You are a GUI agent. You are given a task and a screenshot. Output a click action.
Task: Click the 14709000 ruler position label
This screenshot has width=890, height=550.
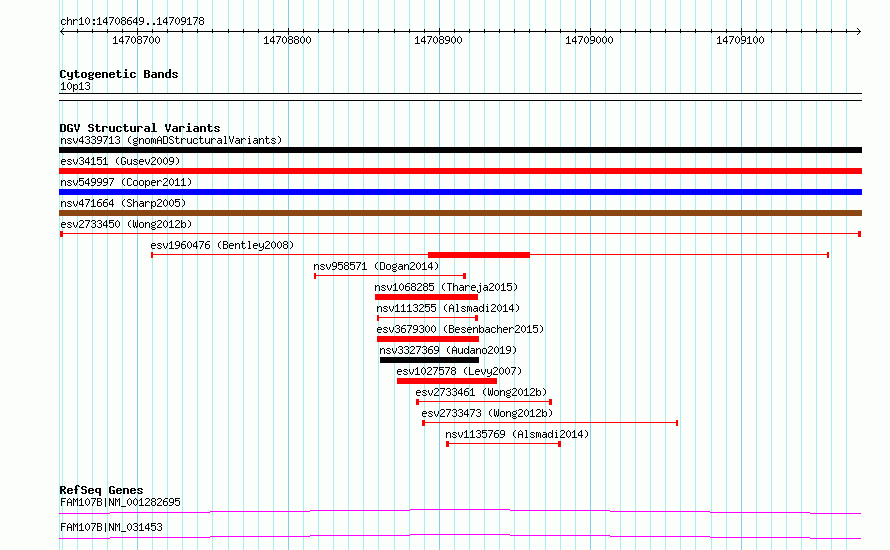point(589,40)
